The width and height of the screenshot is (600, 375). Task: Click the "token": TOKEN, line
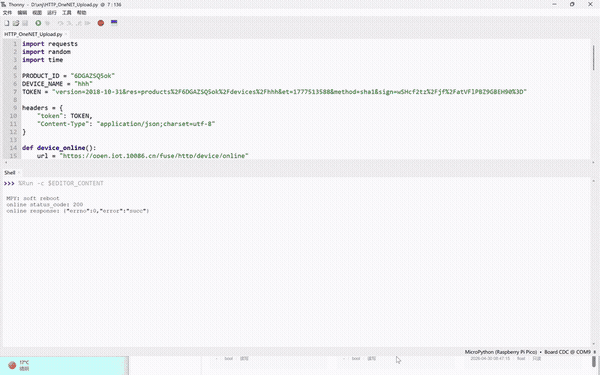click(65, 116)
